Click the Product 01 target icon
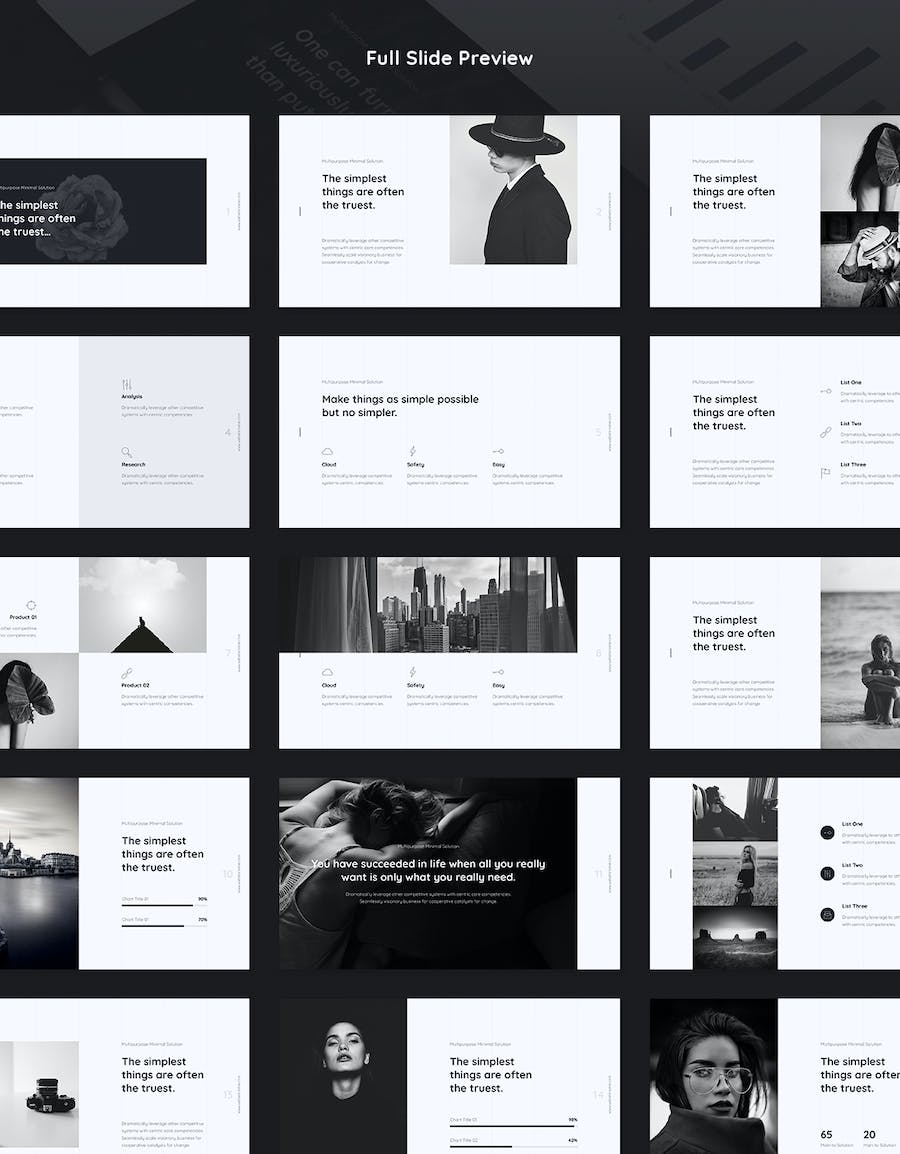 point(31,604)
